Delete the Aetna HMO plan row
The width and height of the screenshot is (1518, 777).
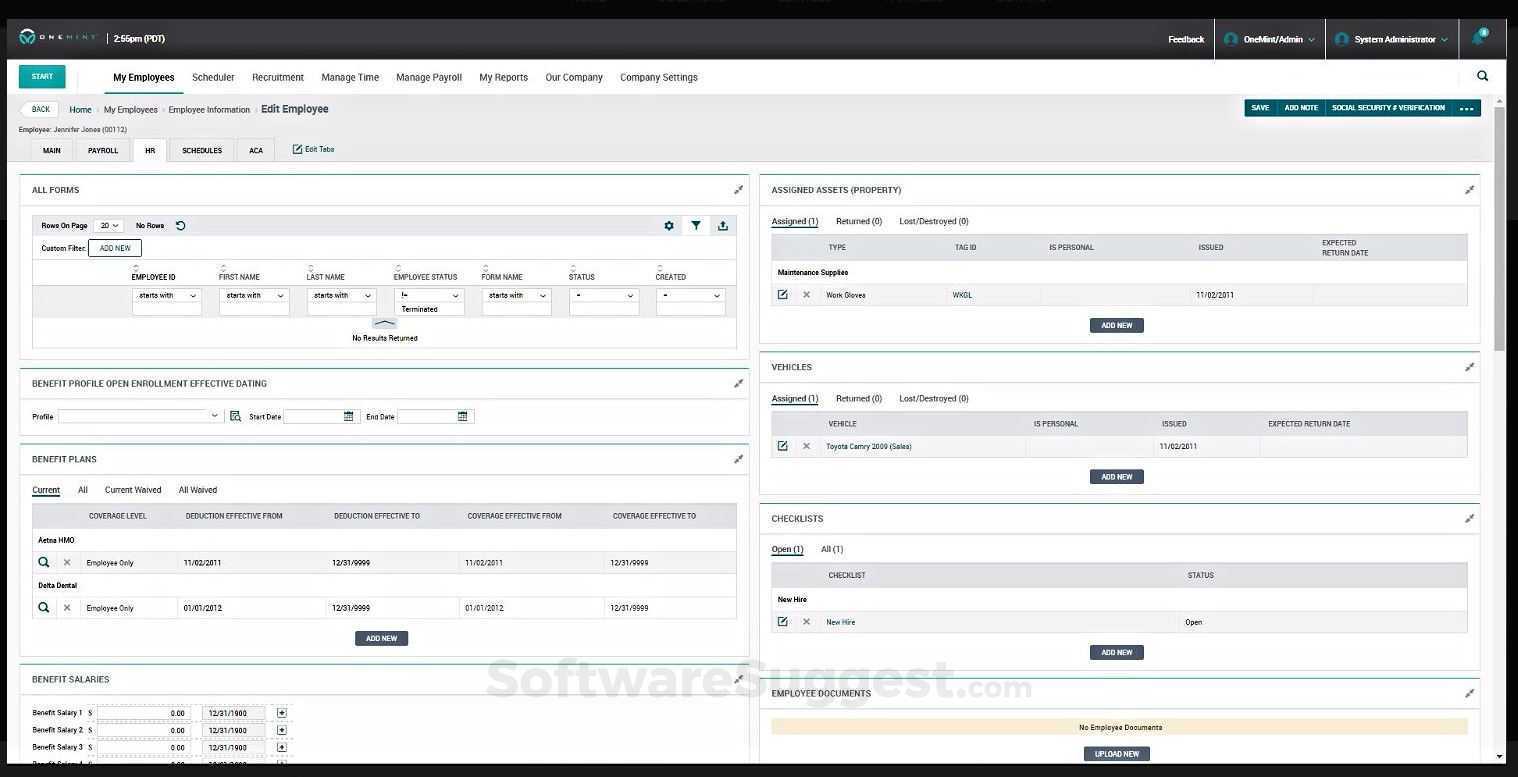(67, 563)
